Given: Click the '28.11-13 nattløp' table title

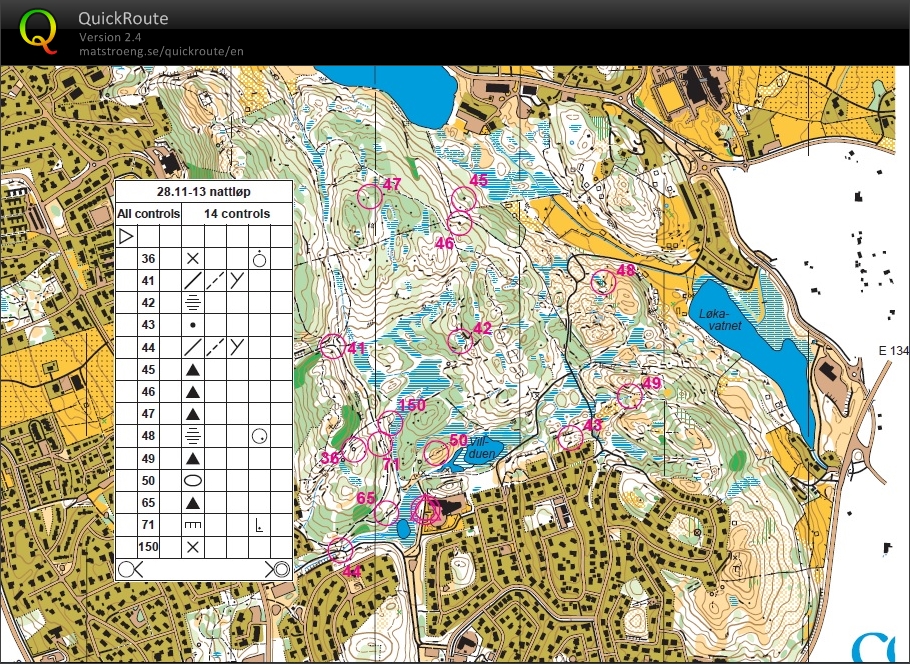Looking at the screenshot, I should 204,192.
